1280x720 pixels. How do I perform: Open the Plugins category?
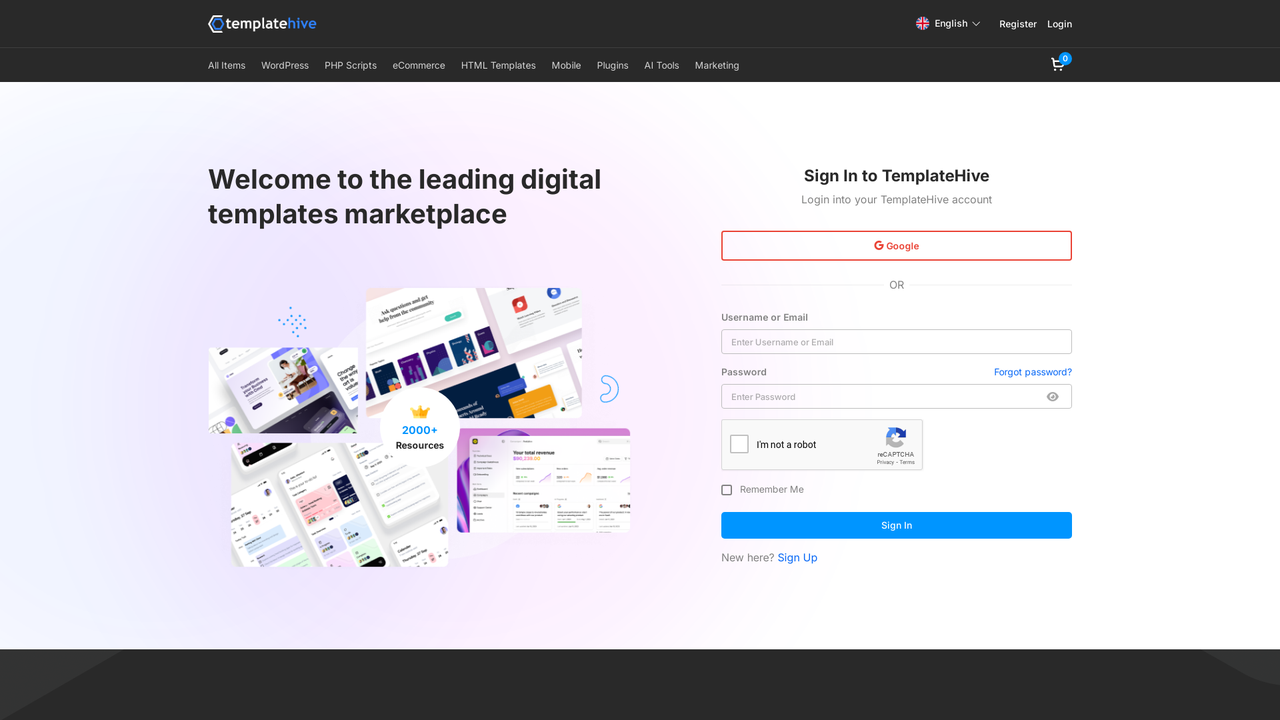coord(613,65)
